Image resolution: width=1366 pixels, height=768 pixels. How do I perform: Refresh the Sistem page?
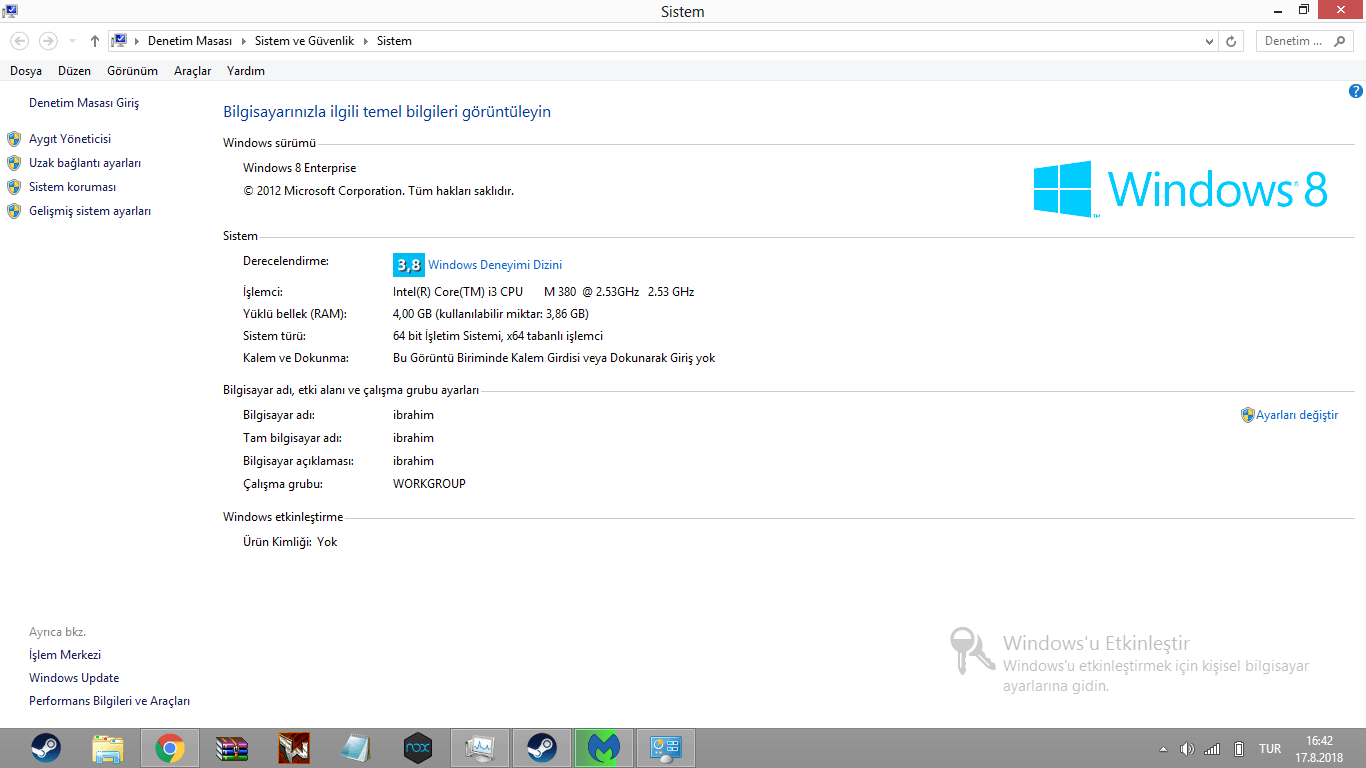pos(1231,41)
